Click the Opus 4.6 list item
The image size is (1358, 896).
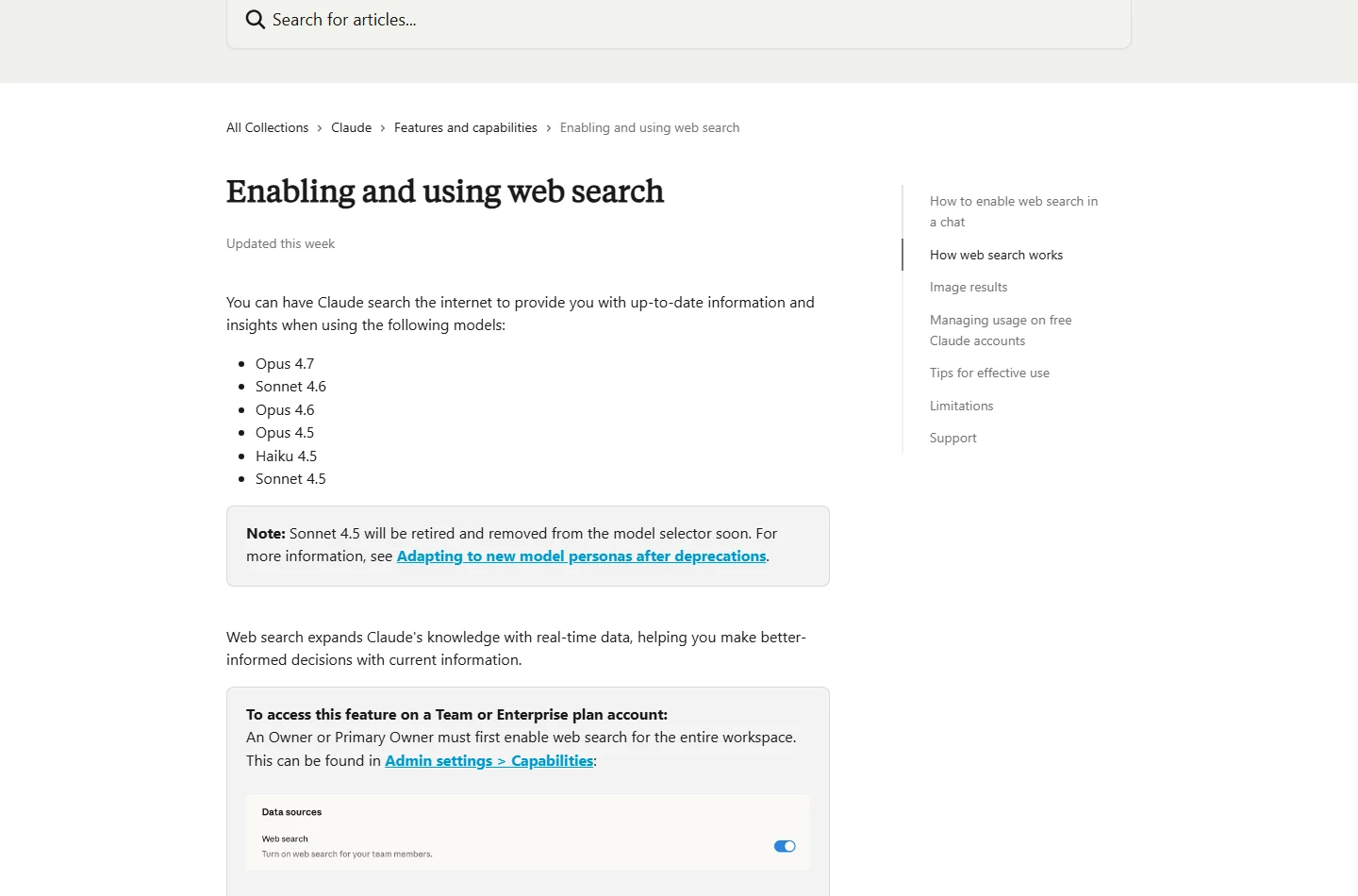click(285, 410)
